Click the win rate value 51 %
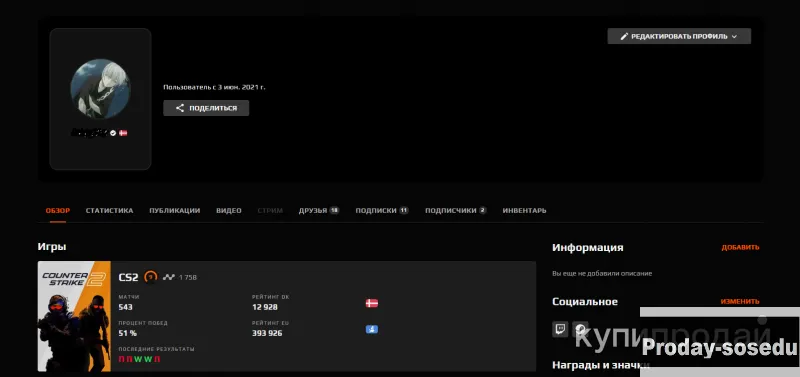Image resolution: width=800 pixels, height=377 pixels. pos(128,334)
